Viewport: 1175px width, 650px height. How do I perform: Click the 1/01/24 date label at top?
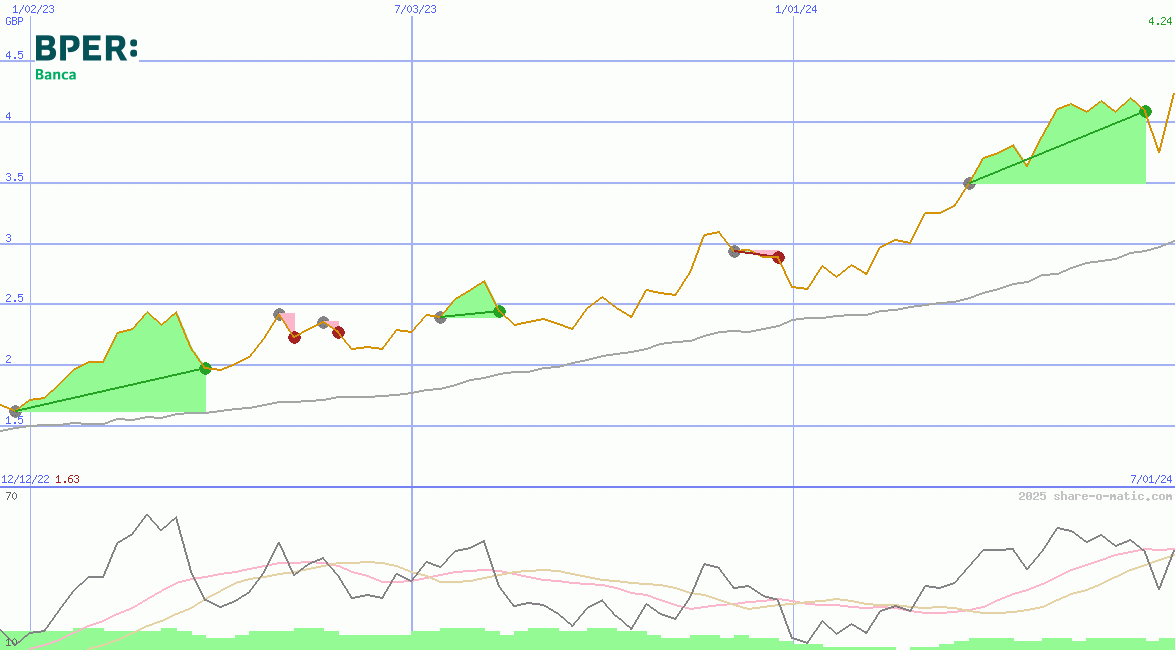click(796, 9)
